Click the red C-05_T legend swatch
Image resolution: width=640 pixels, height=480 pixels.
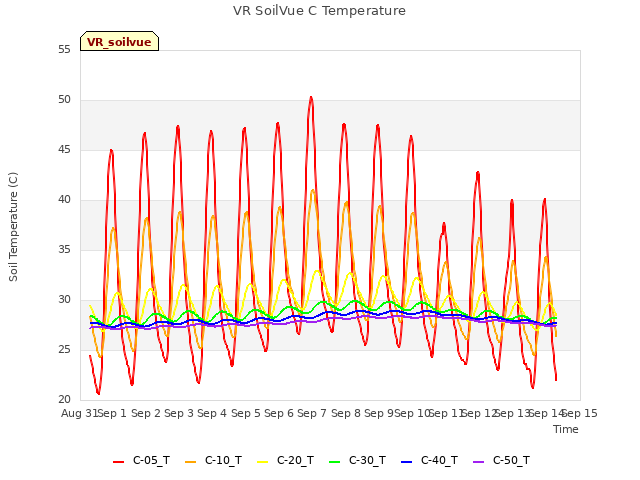tap(118, 462)
